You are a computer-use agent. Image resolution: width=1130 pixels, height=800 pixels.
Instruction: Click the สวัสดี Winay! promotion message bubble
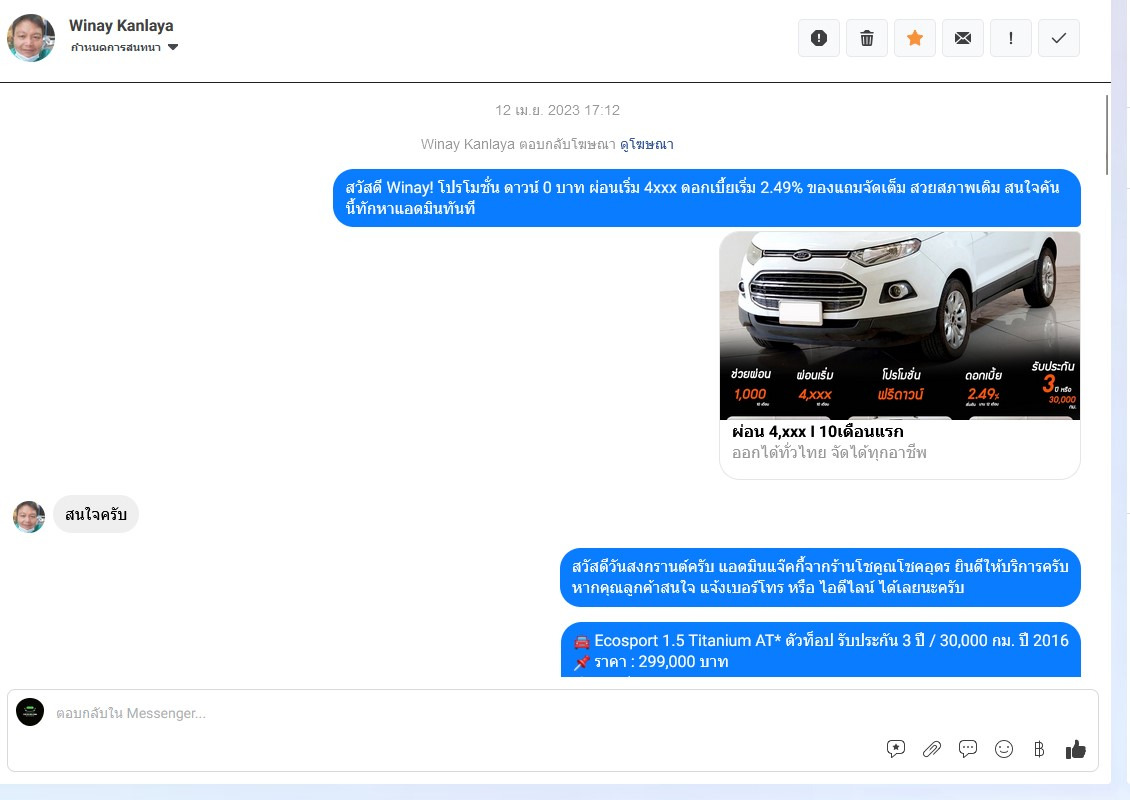point(707,198)
